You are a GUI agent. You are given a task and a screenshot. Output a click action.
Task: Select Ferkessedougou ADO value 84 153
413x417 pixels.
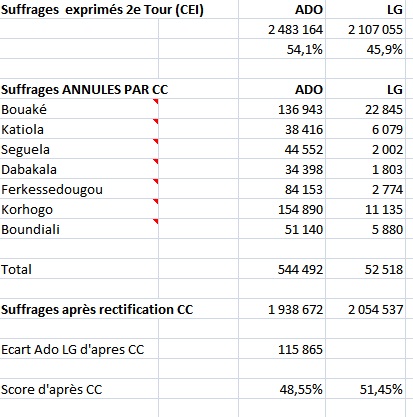(x=282, y=189)
